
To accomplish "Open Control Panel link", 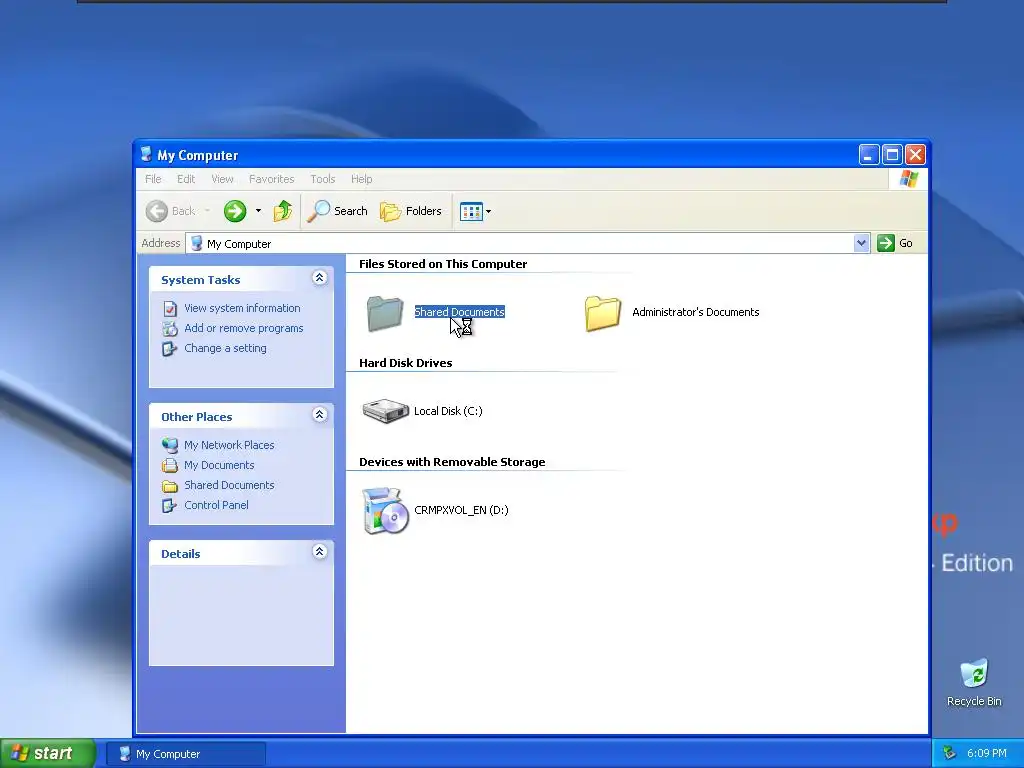I will [216, 505].
